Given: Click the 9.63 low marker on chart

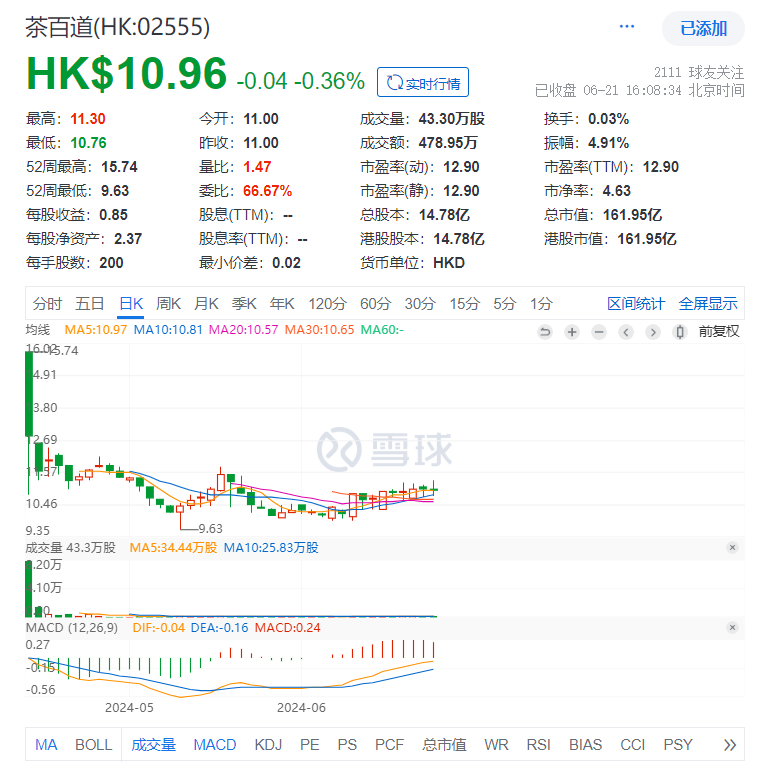Looking at the screenshot, I should [x=210, y=529].
